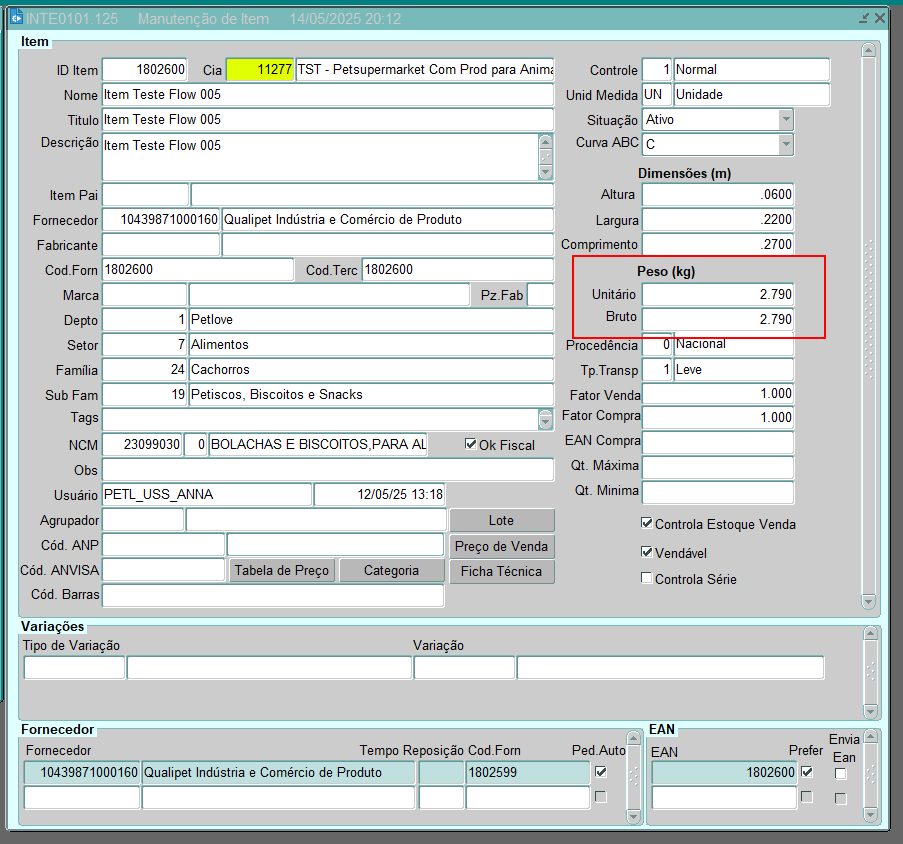Click the Qt. Mínima field
Viewport: 903px width, 844px height.
(x=718, y=492)
